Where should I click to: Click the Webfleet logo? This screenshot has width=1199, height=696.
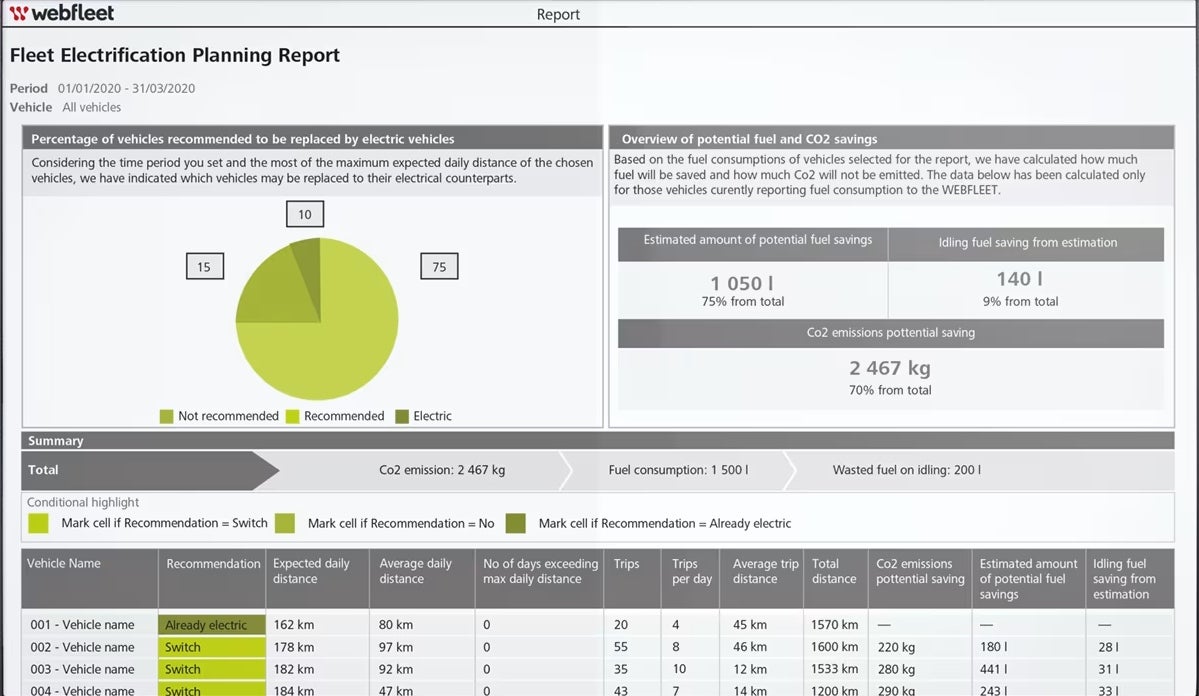point(62,13)
